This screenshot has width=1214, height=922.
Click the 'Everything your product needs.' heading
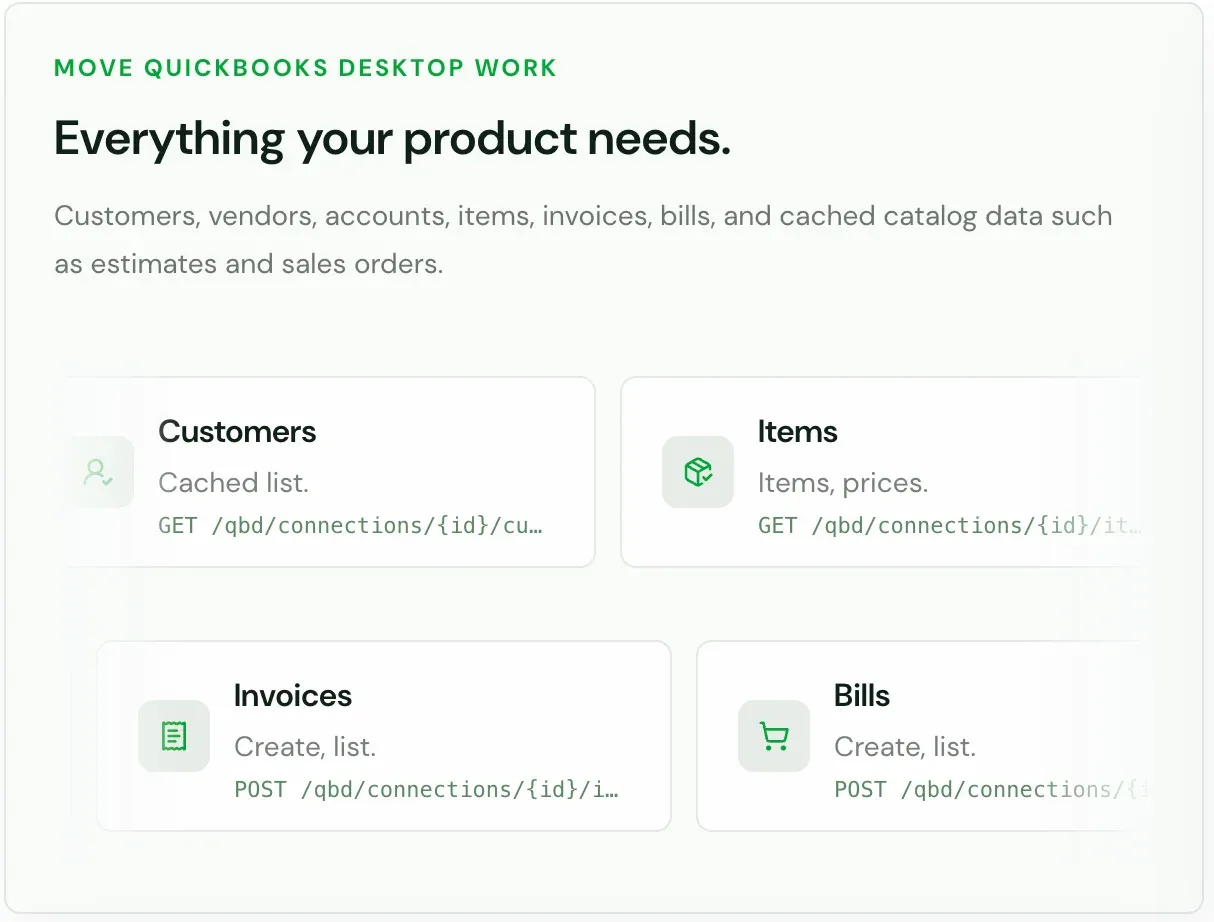tap(393, 139)
